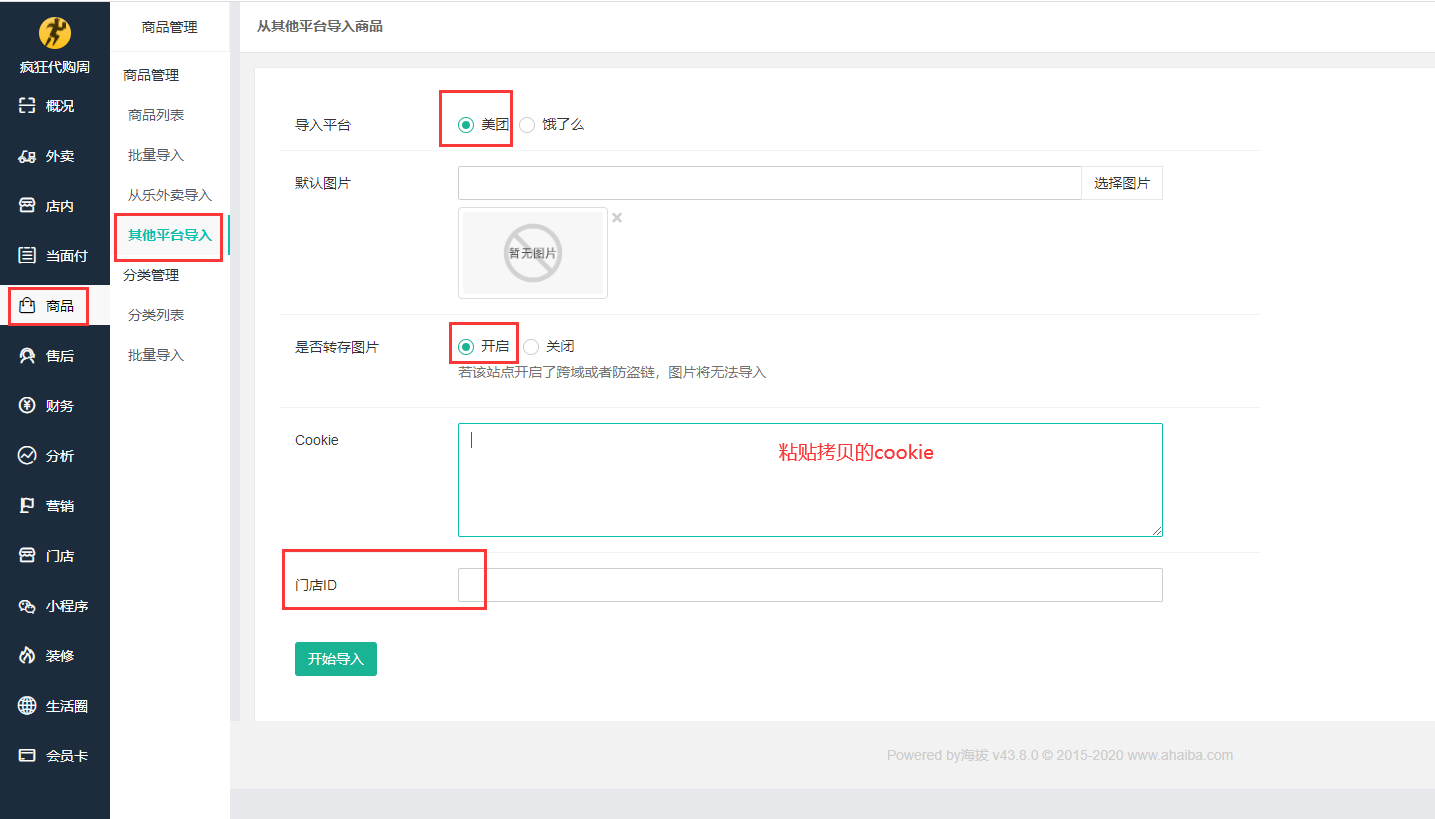
Task: Choose 关闭 for image transfer
Action: [x=531, y=347]
